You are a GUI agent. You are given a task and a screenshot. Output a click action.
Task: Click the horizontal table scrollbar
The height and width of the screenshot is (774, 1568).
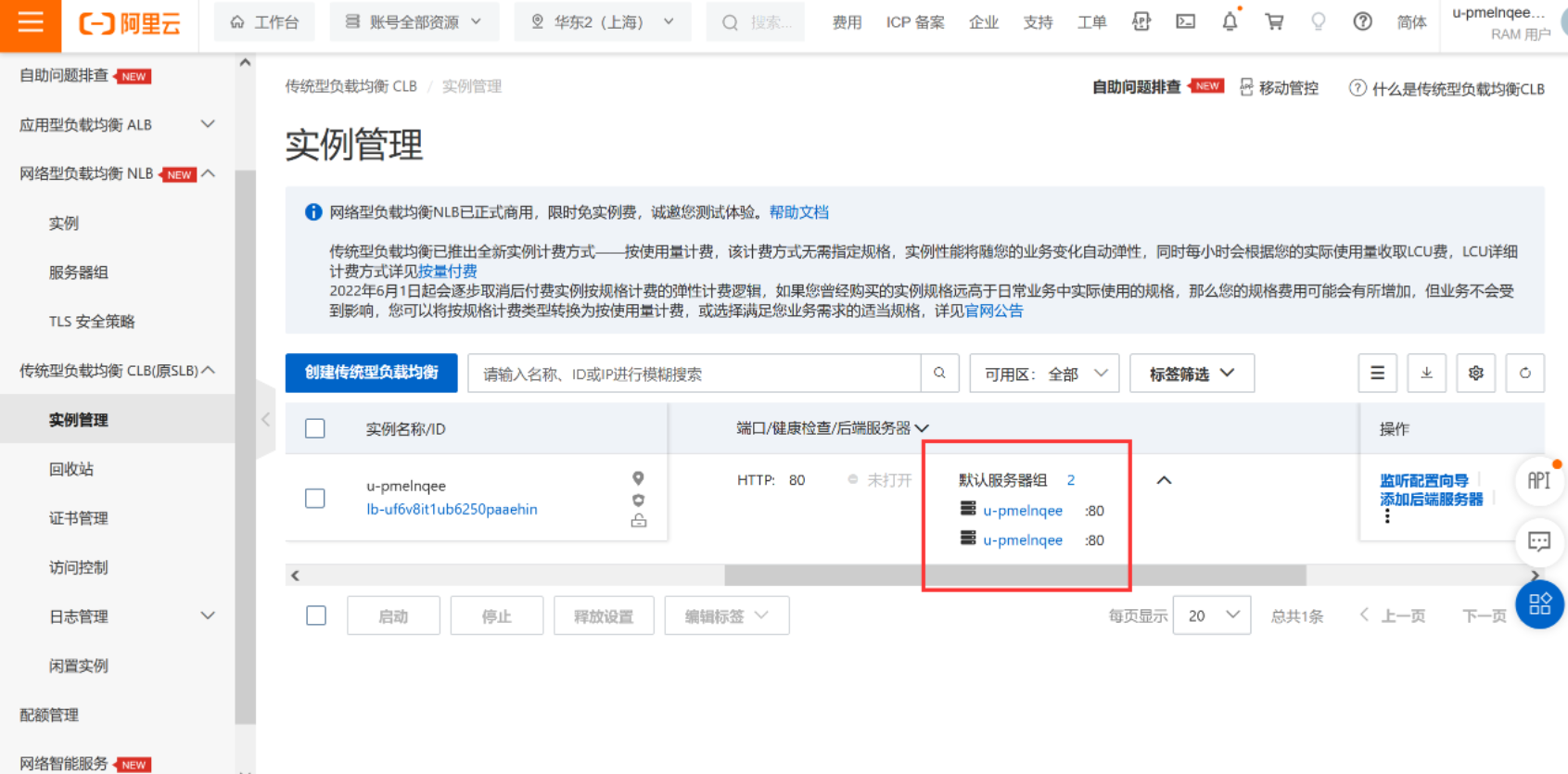tap(1015, 576)
